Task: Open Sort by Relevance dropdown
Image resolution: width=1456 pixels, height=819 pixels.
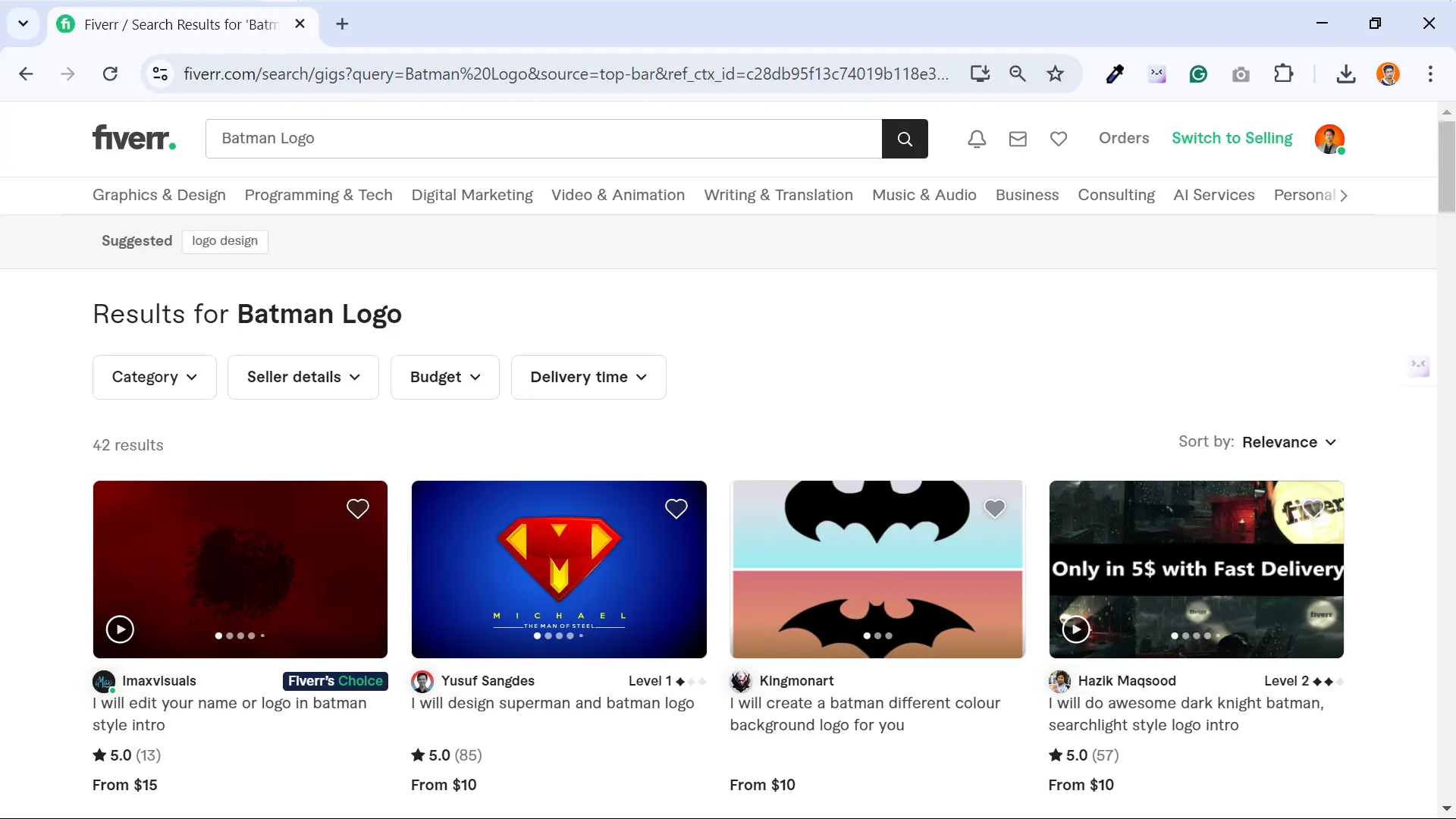Action: pos(1289,442)
